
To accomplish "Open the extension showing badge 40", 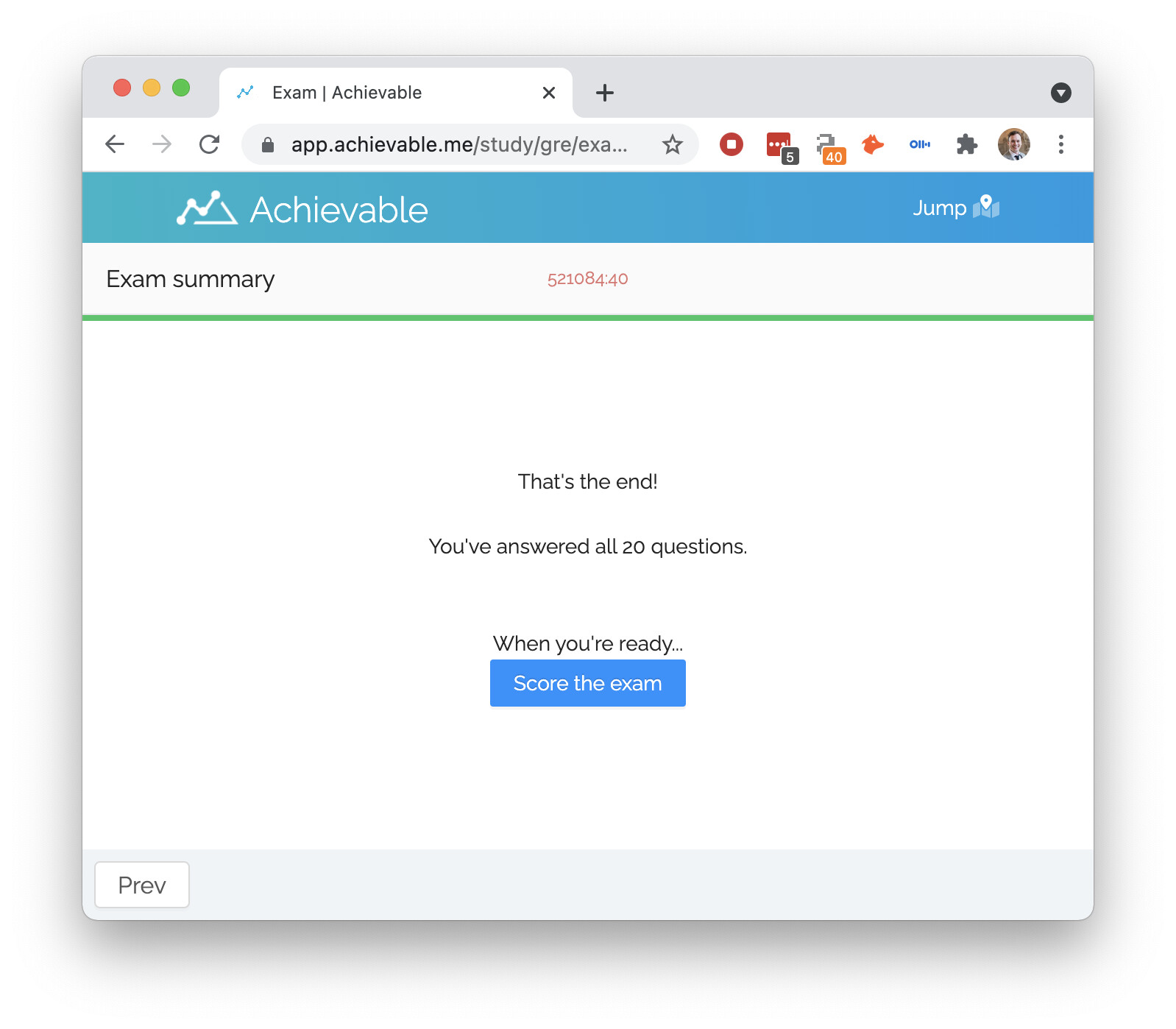I will pyautogui.click(x=829, y=147).
